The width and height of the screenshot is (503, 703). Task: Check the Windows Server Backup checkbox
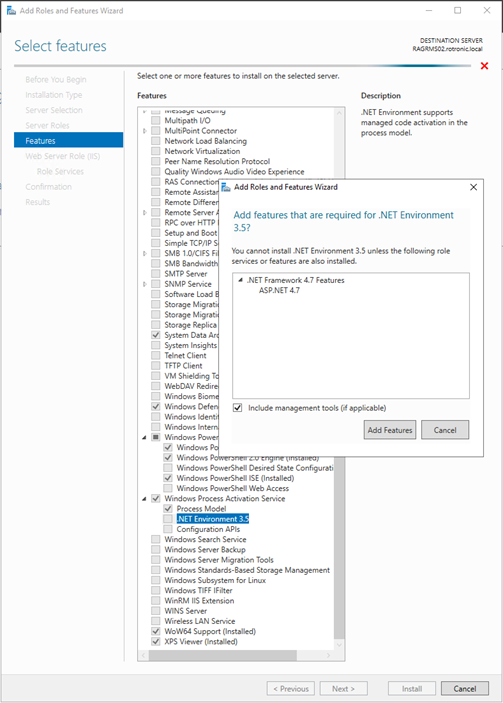[156, 549]
